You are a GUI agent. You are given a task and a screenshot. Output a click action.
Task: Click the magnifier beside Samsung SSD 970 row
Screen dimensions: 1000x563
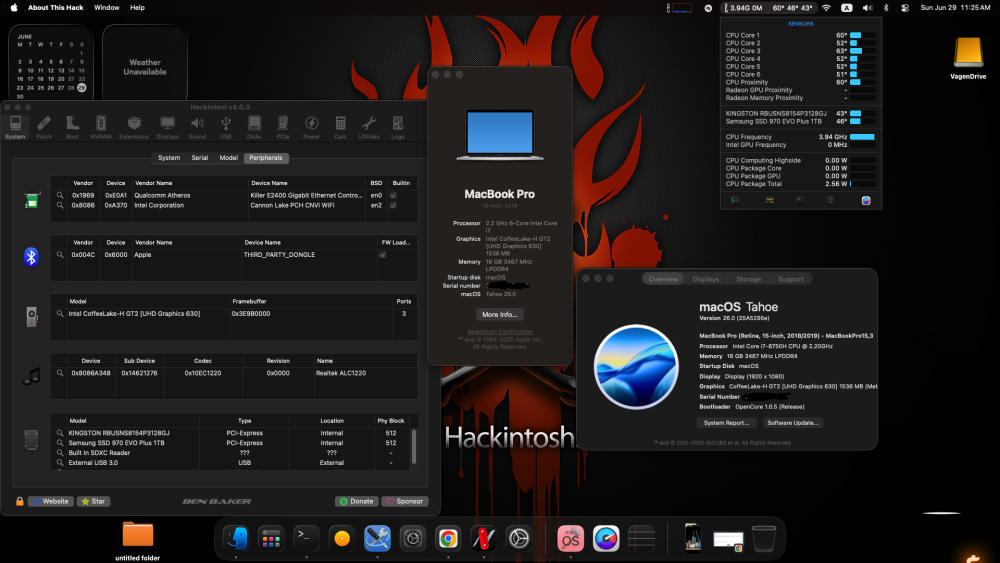point(60,442)
